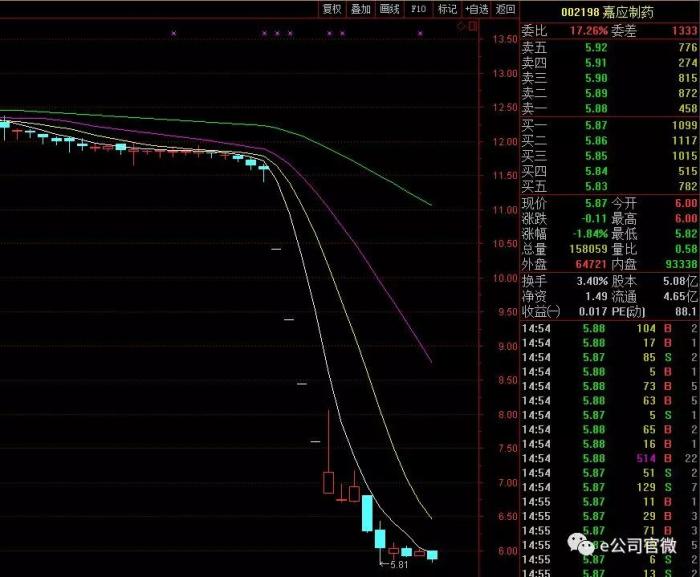
Task: Click the rightmost purple event marker
Action: (420, 33)
